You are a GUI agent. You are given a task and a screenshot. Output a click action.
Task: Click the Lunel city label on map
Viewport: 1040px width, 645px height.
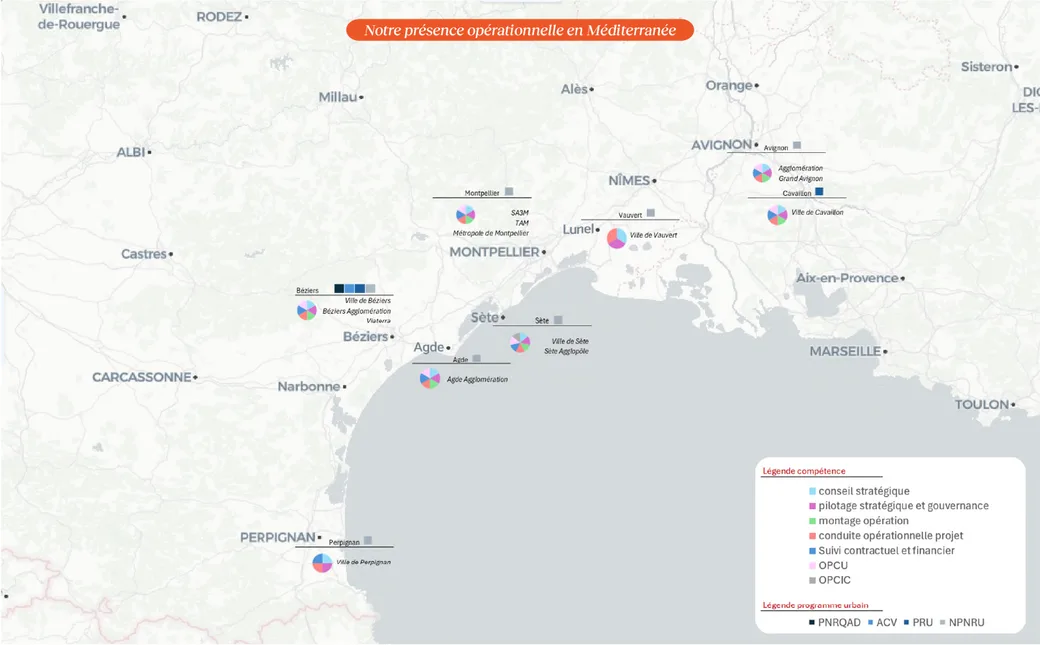click(x=578, y=229)
